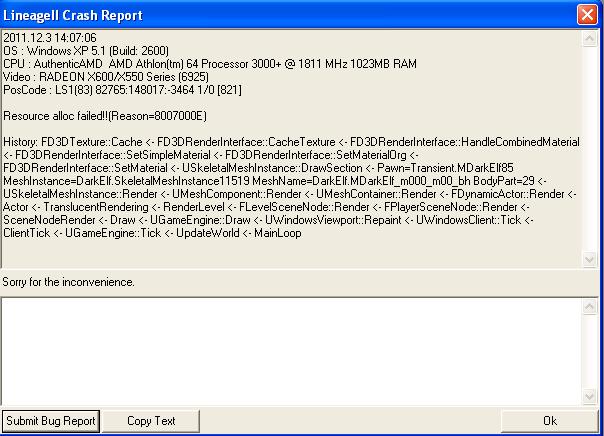Click the 'OS : Windows XP 5.1' line
Viewport: 604px width, 436px height.
pos(86,51)
